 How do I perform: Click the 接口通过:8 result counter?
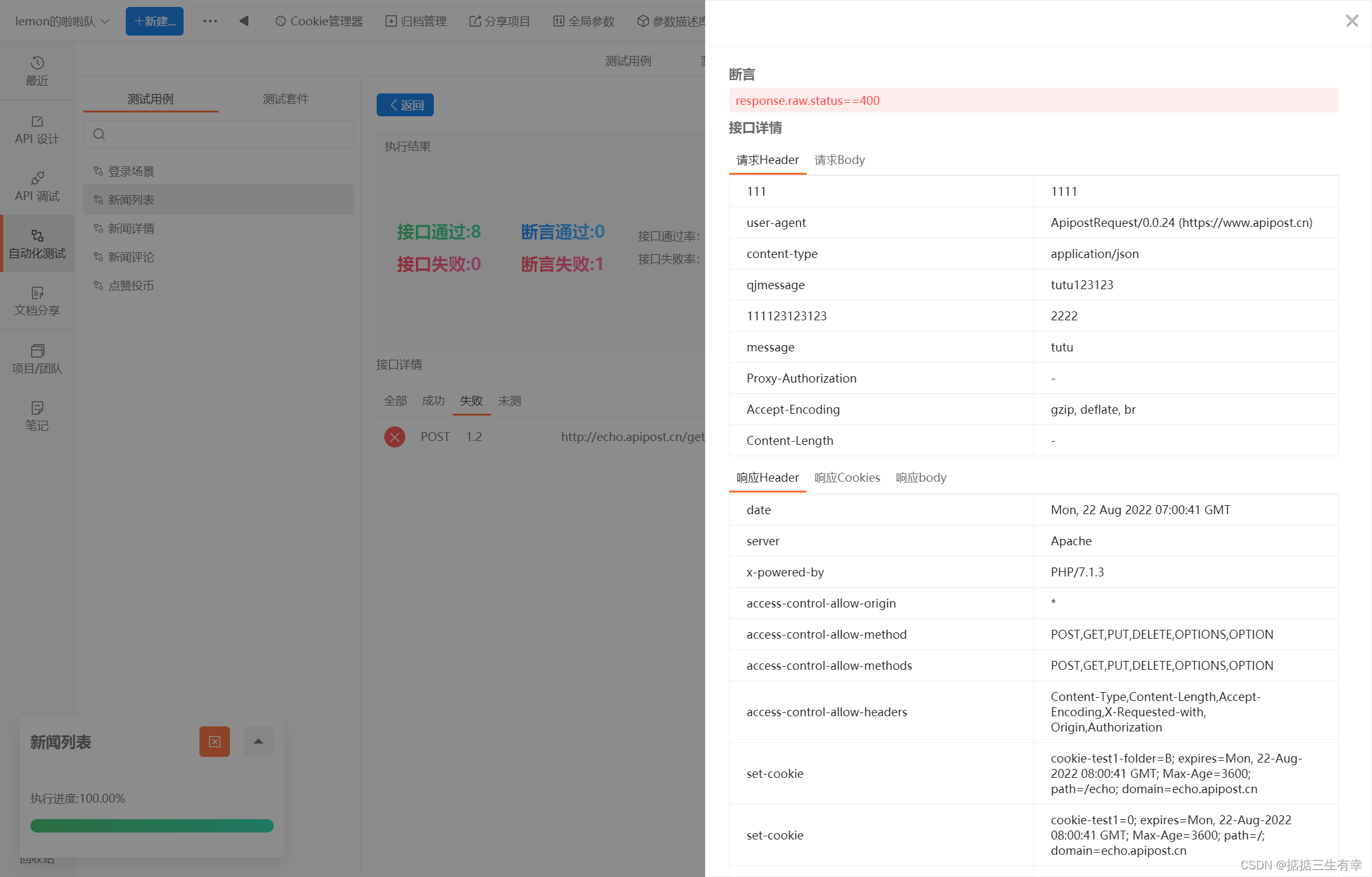click(439, 232)
